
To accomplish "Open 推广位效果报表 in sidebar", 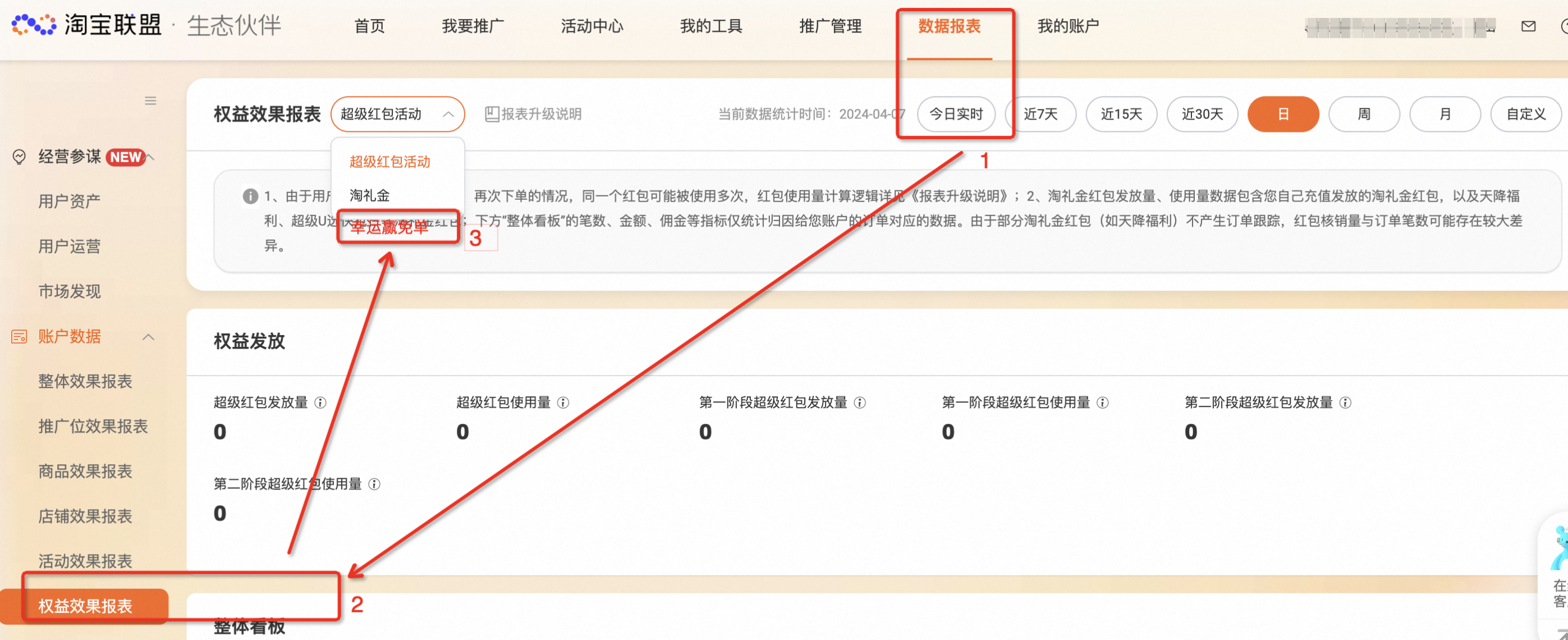I will (x=93, y=426).
